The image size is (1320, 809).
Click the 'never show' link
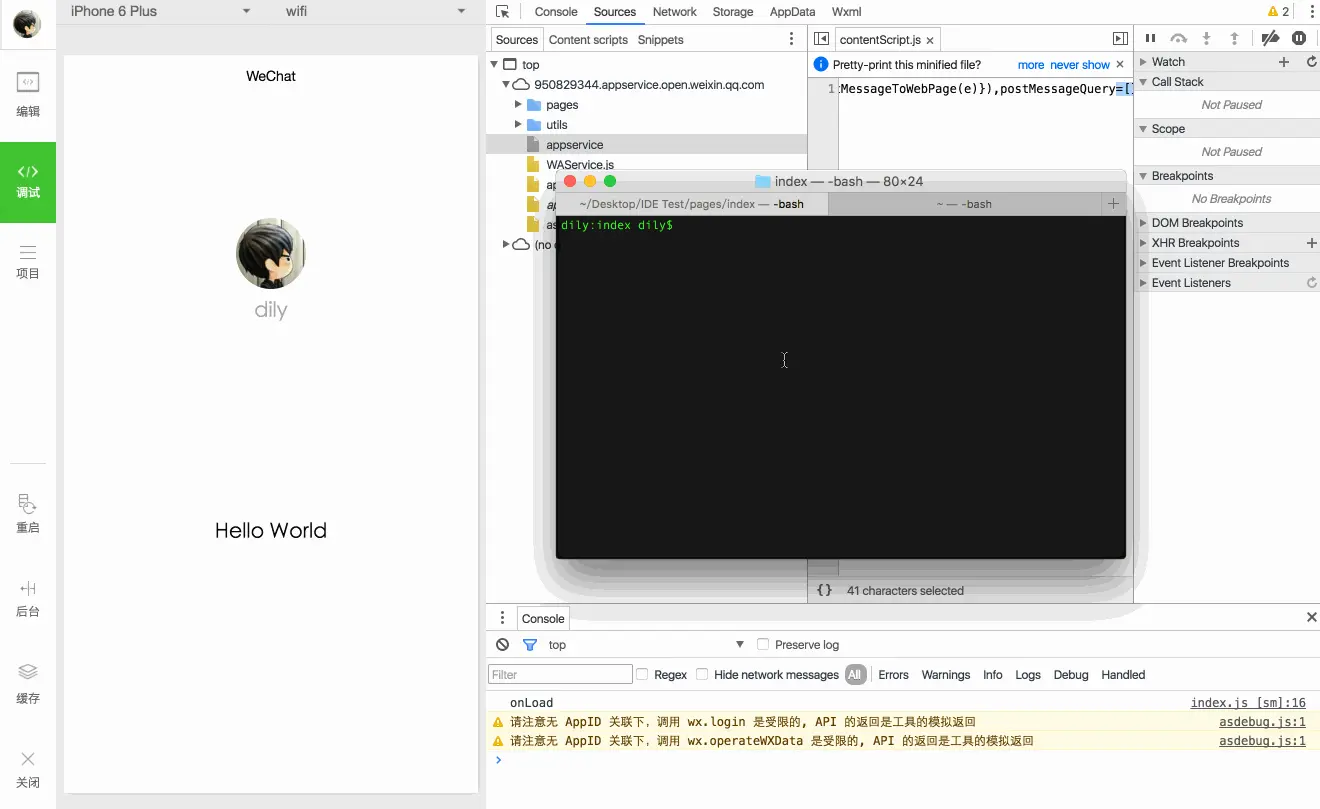pyautogui.click(x=1080, y=65)
